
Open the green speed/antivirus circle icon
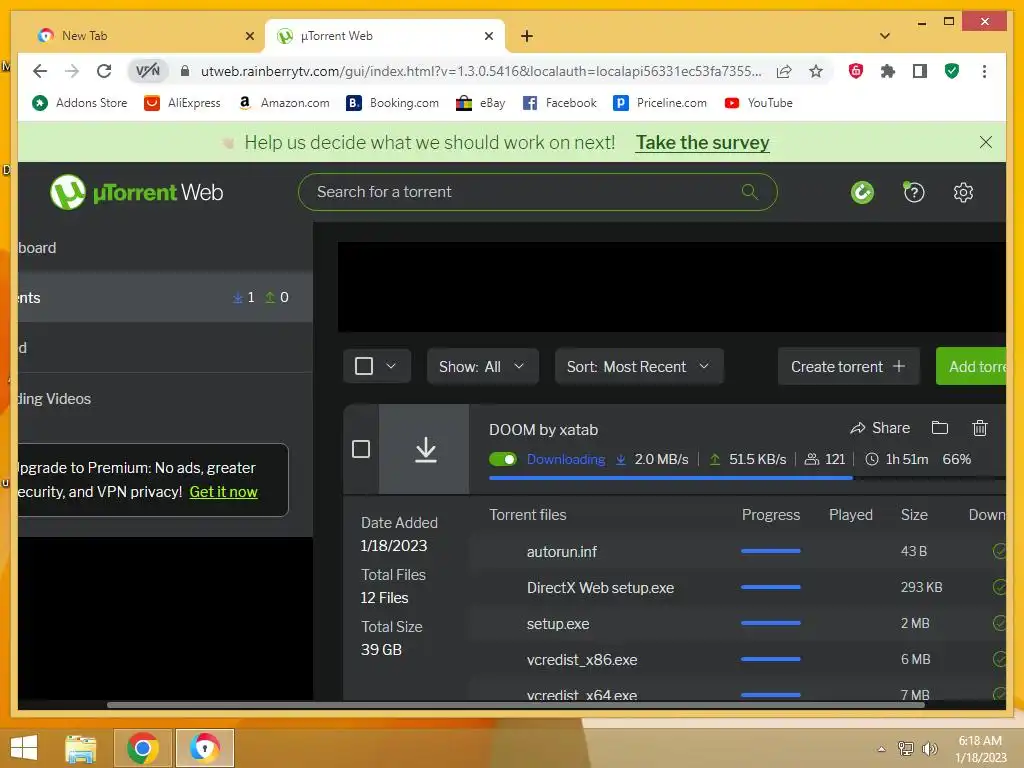coord(862,192)
